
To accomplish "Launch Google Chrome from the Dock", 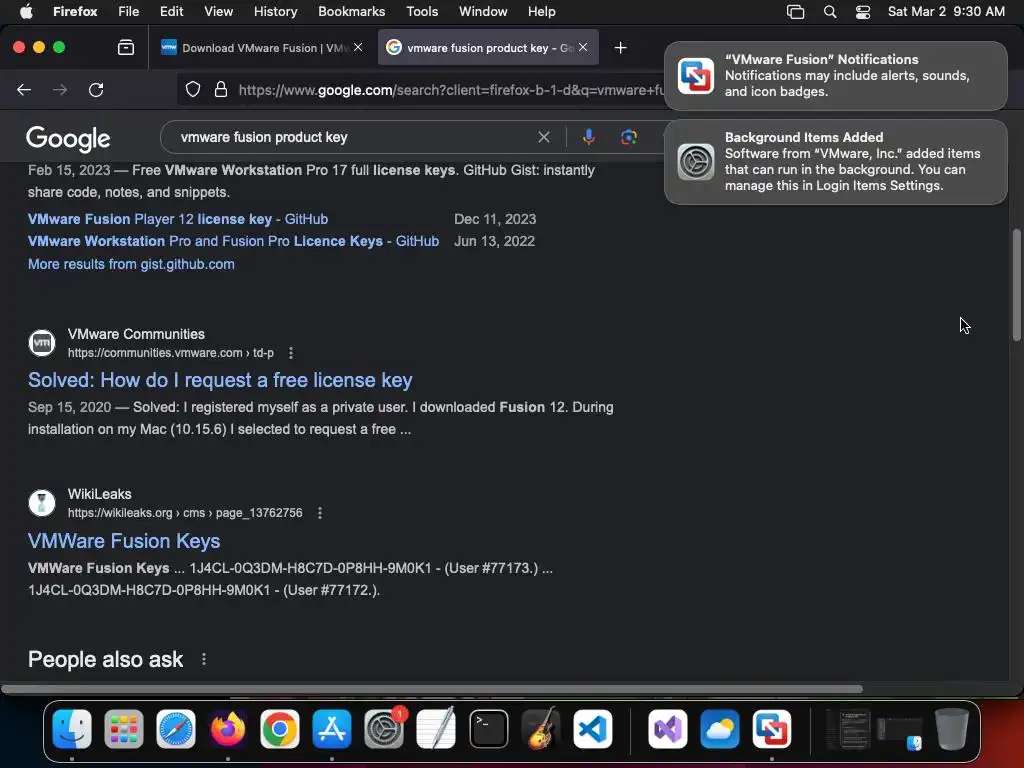I will tap(280, 728).
